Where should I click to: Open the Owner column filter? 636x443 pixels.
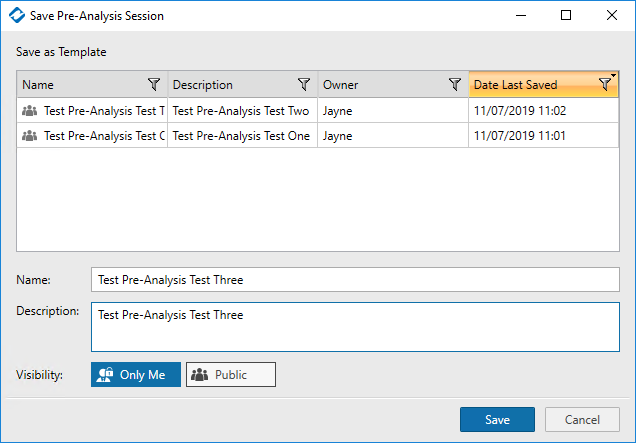[455, 84]
